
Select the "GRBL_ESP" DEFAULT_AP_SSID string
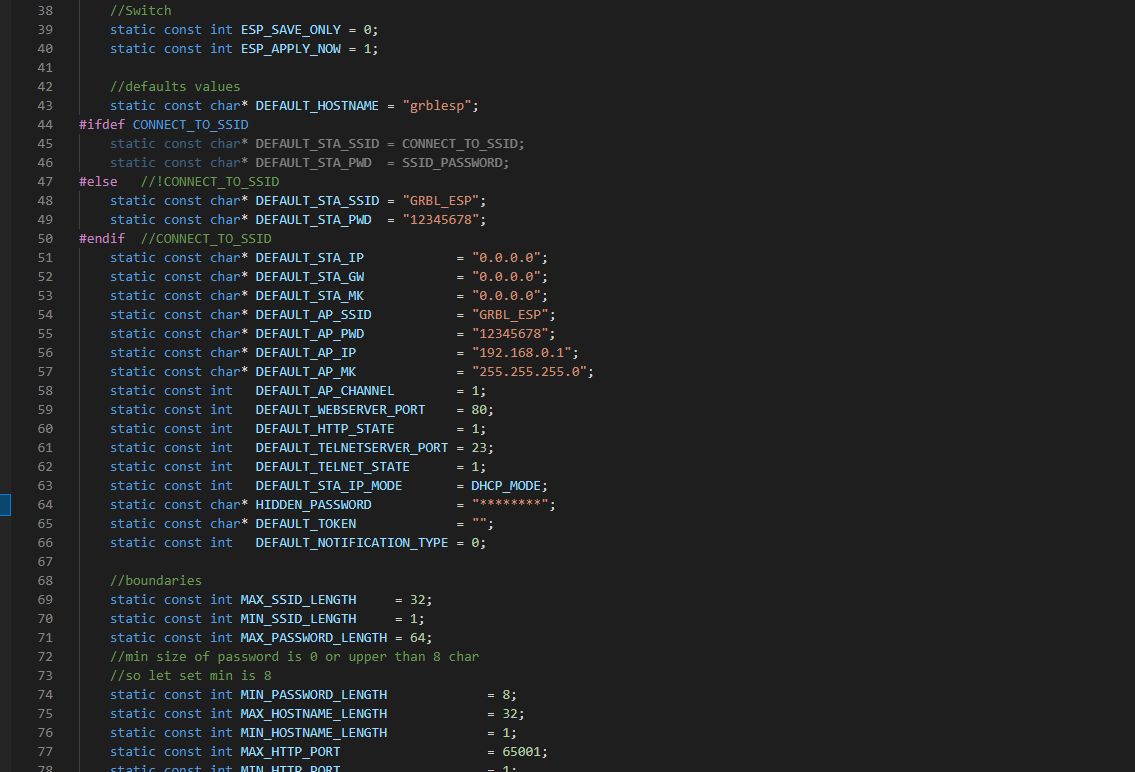point(514,314)
